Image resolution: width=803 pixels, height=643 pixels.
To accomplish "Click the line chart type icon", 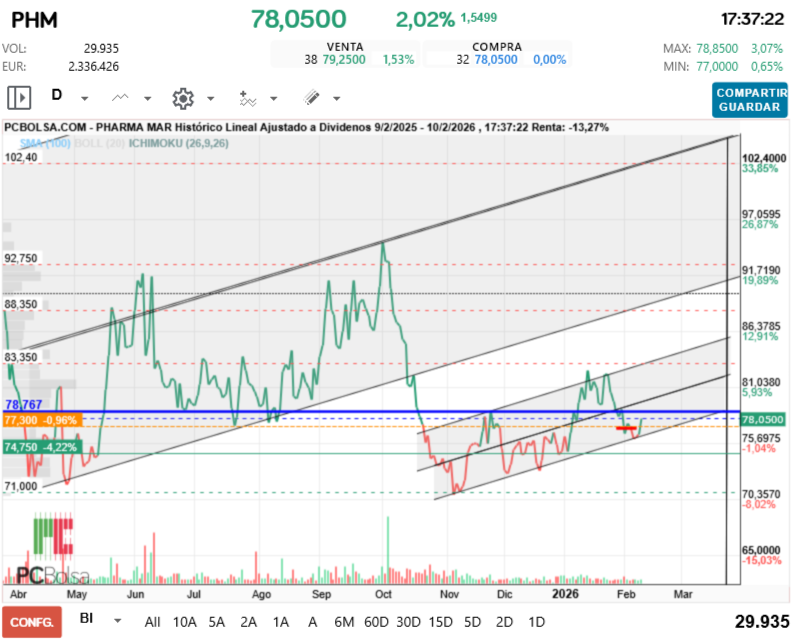I will 121,97.
